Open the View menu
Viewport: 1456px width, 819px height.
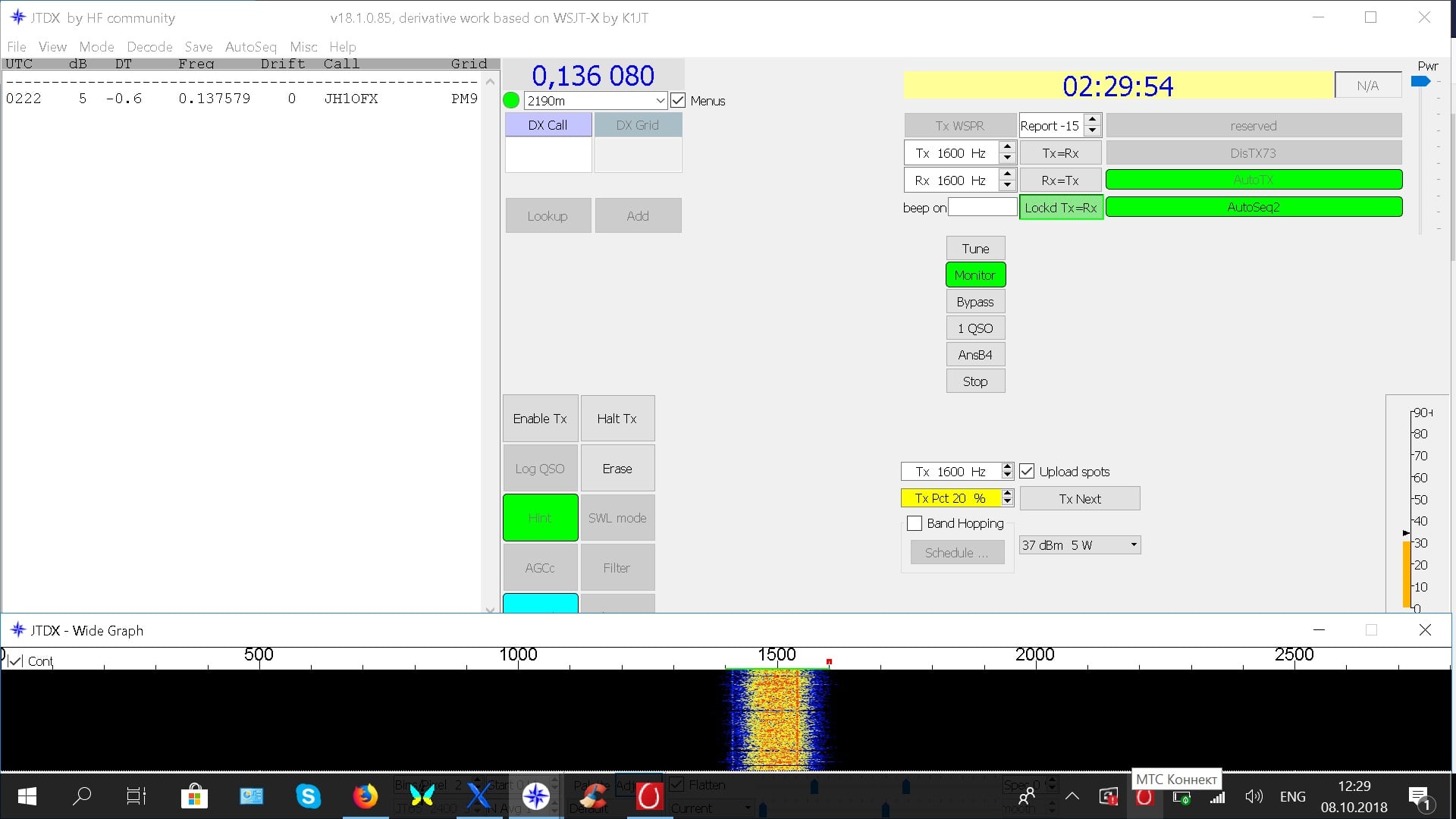point(52,46)
